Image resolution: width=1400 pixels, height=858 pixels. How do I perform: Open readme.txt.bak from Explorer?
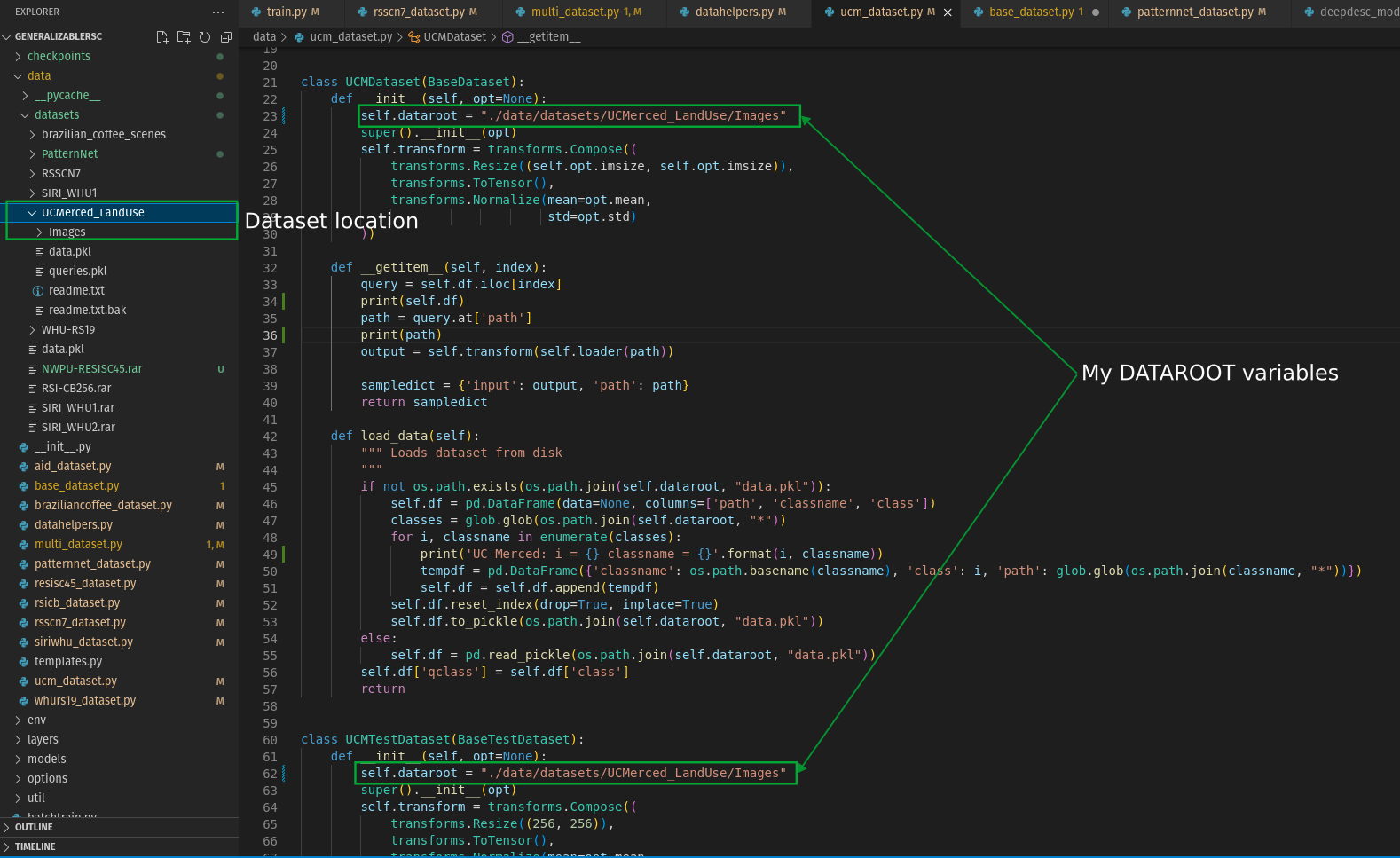pyautogui.click(x=87, y=311)
